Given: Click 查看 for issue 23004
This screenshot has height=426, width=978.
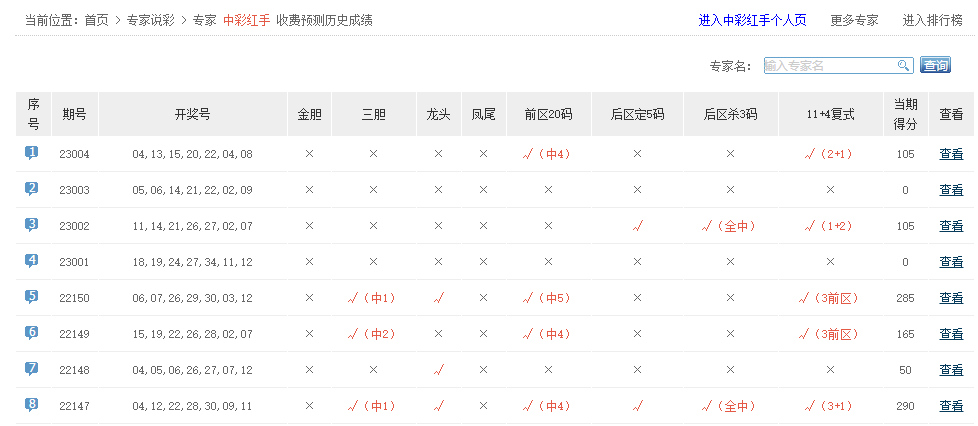Looking at the screenshot, I should (951, 154).
